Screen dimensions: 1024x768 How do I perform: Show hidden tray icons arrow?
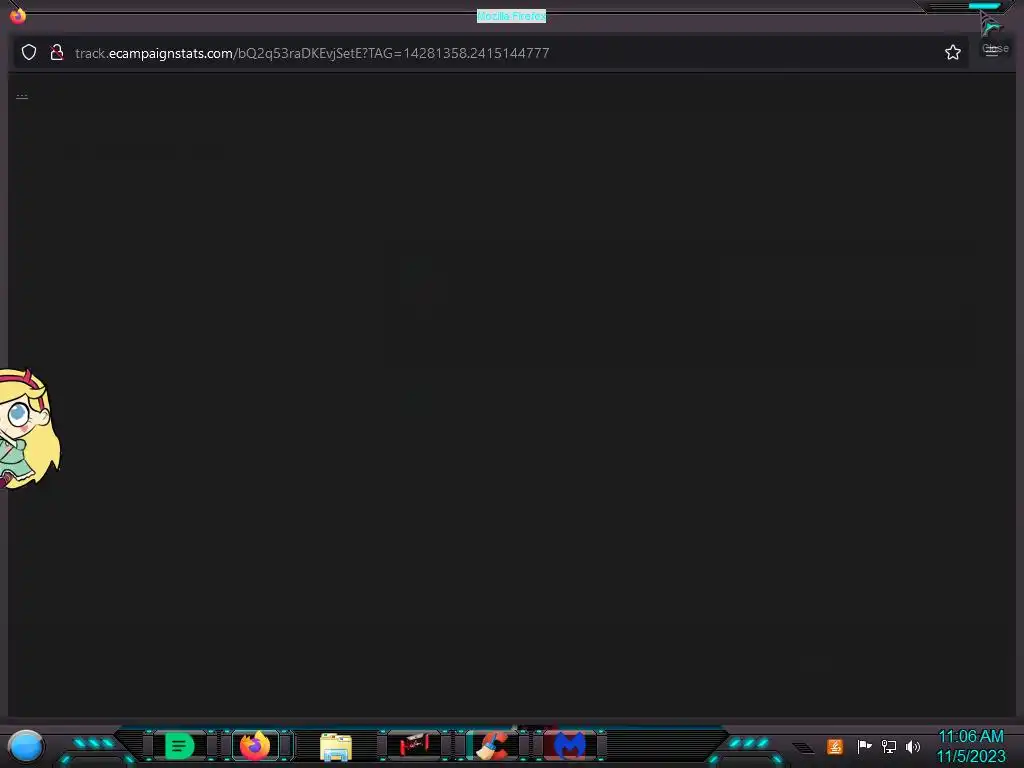[804, 747]
